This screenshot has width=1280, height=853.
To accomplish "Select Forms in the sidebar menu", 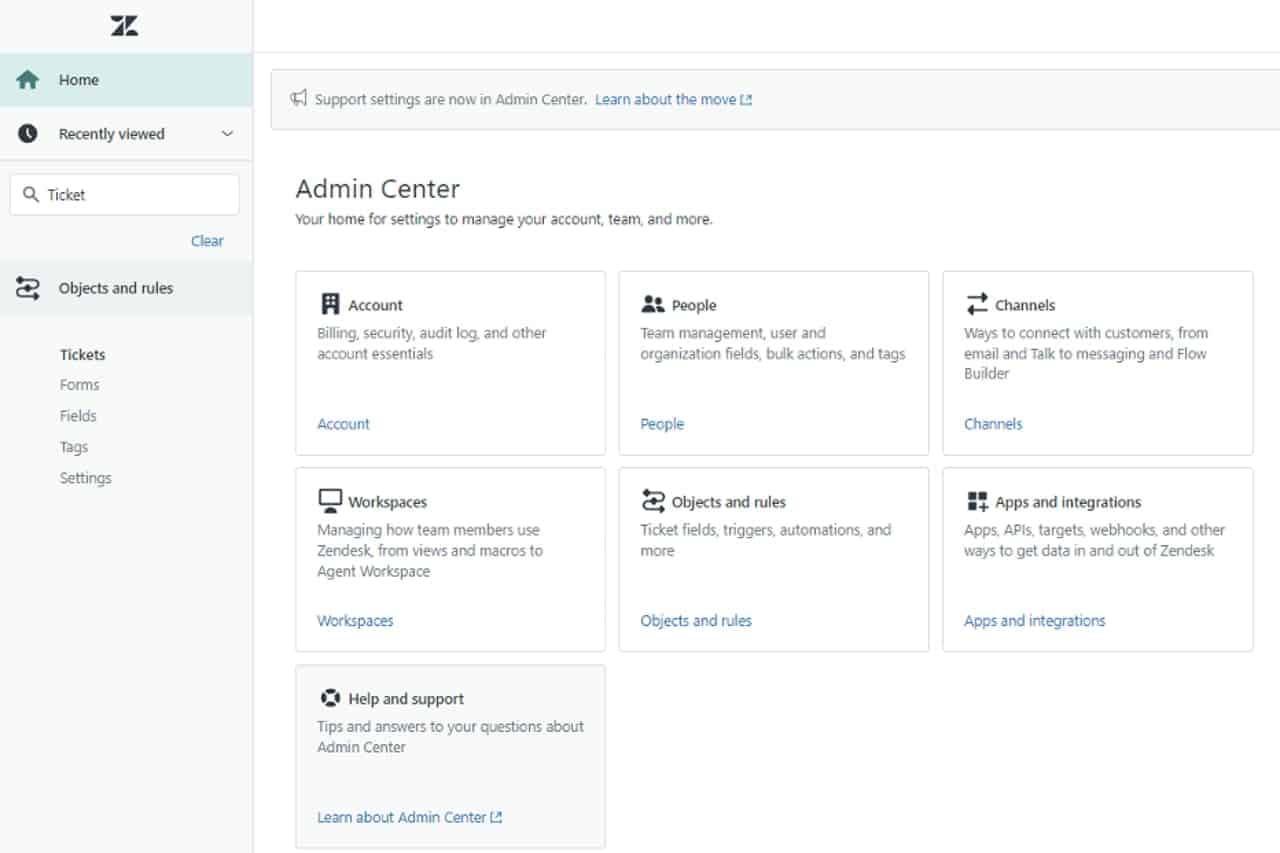I will 79,384.
